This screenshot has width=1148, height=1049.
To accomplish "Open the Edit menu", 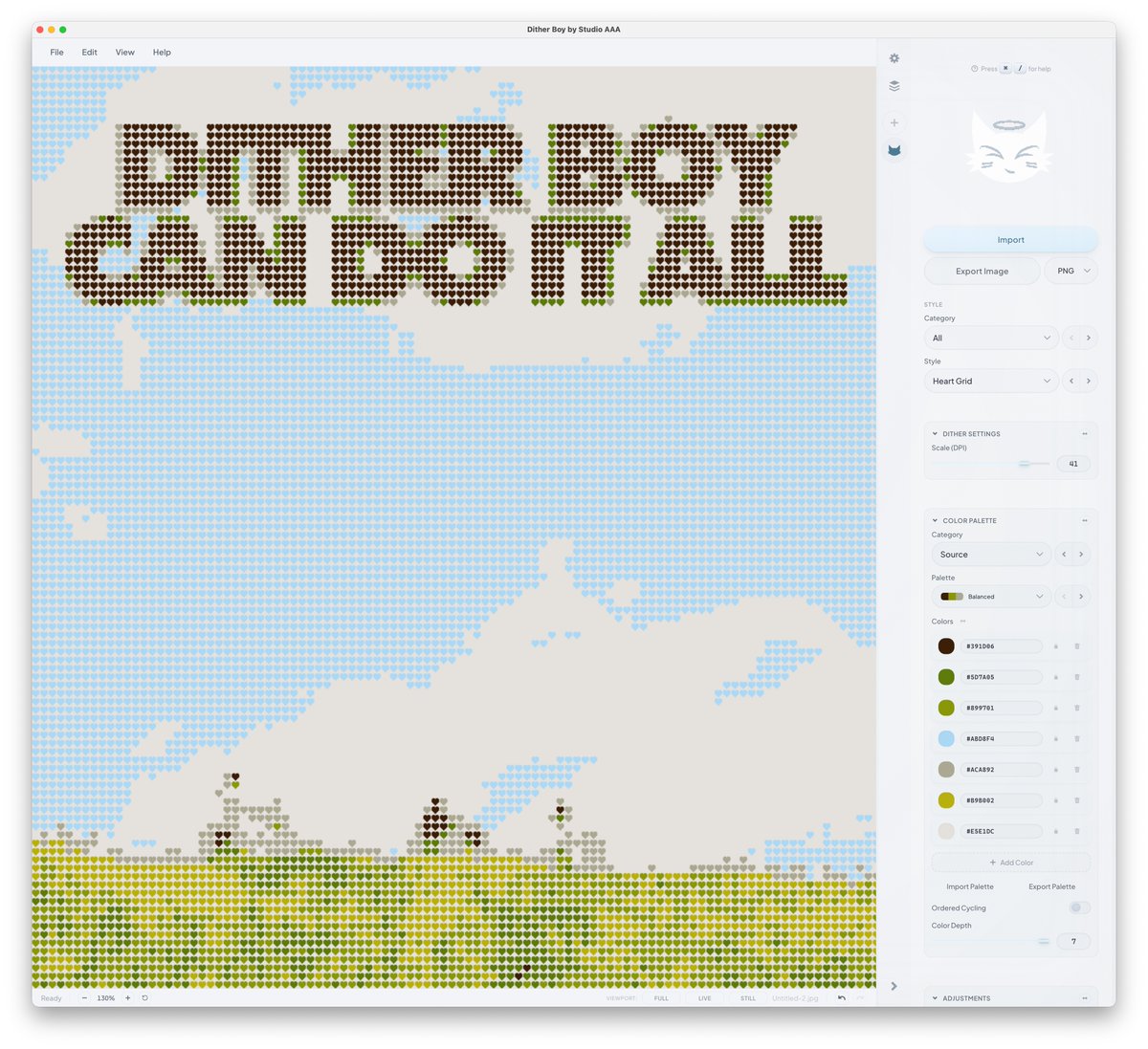I will [x=90, y=53].
